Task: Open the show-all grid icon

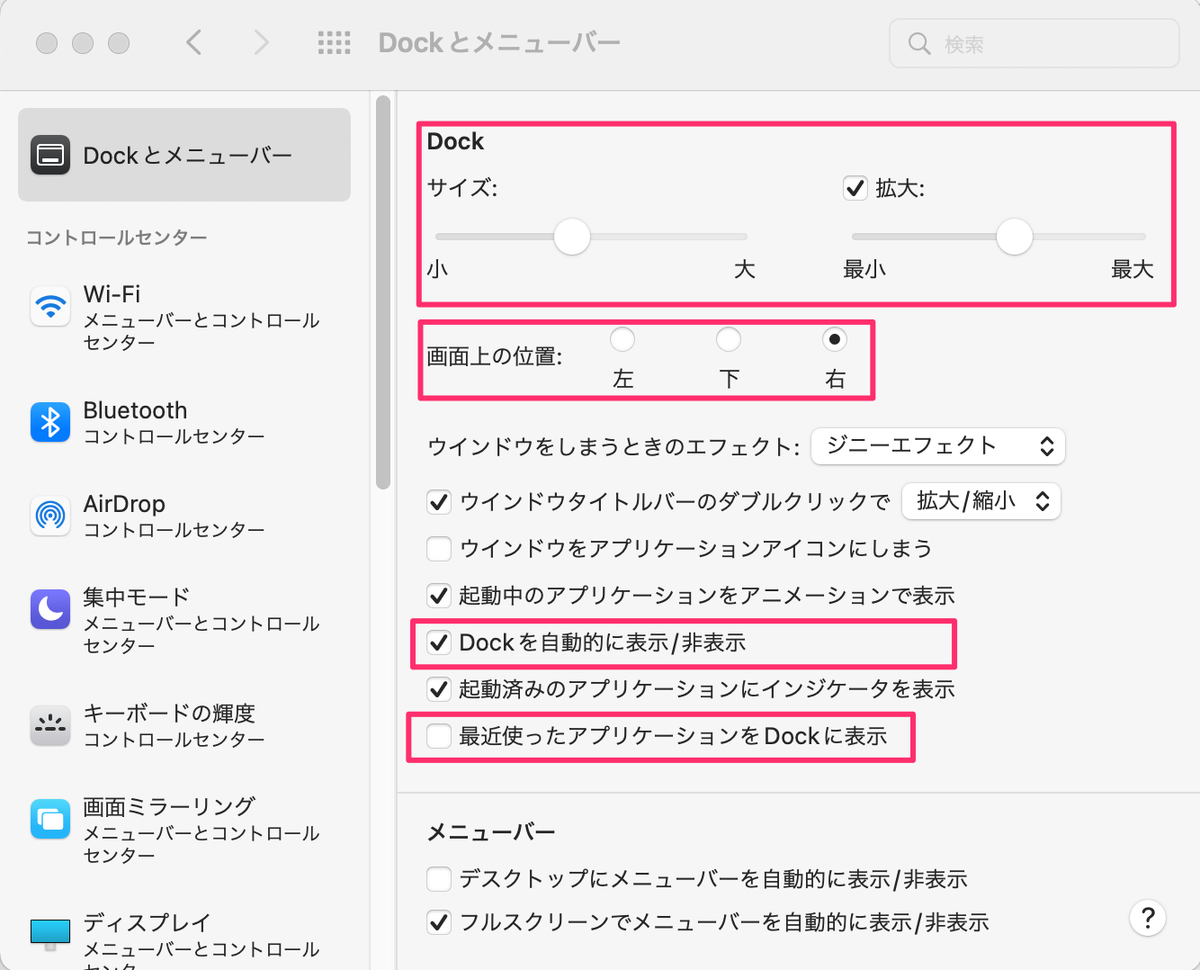Action: click(x=334, y=42)
